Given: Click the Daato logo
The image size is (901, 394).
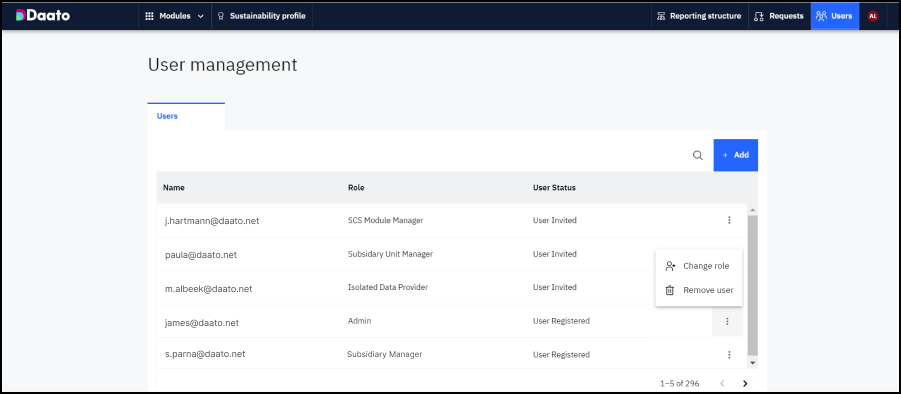Looking at the screenshot, I should [43, 16].
